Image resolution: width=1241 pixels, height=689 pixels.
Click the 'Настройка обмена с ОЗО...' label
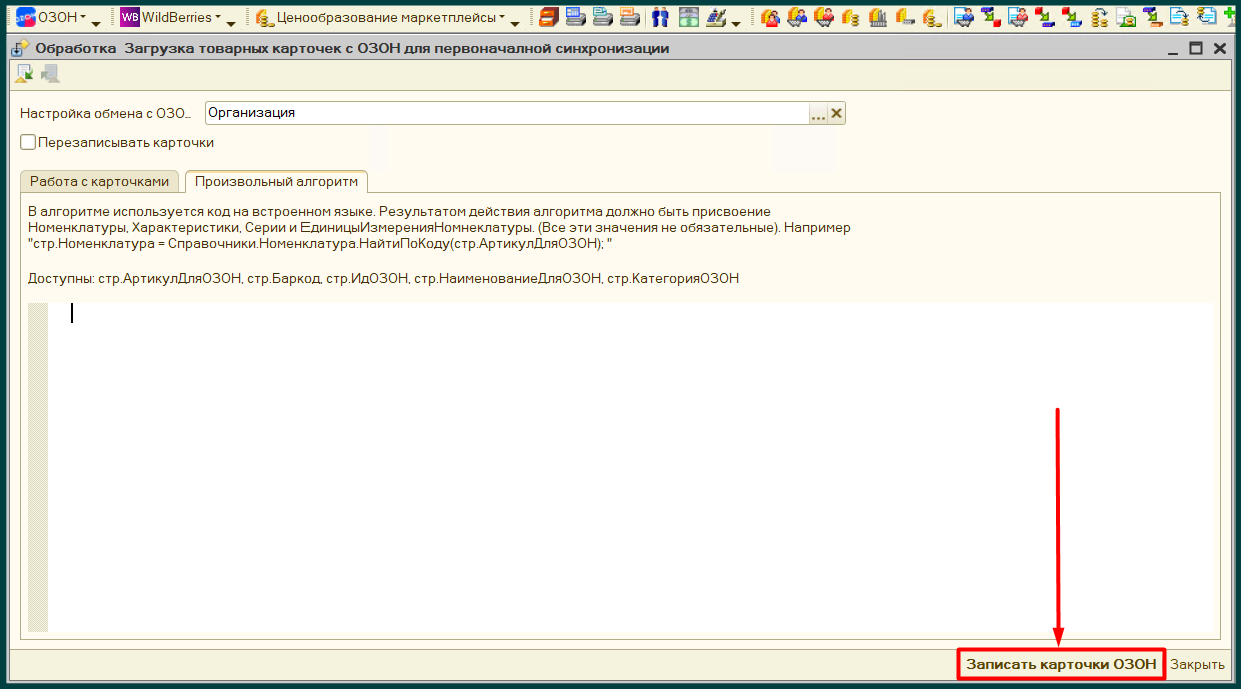pos(105,113)
